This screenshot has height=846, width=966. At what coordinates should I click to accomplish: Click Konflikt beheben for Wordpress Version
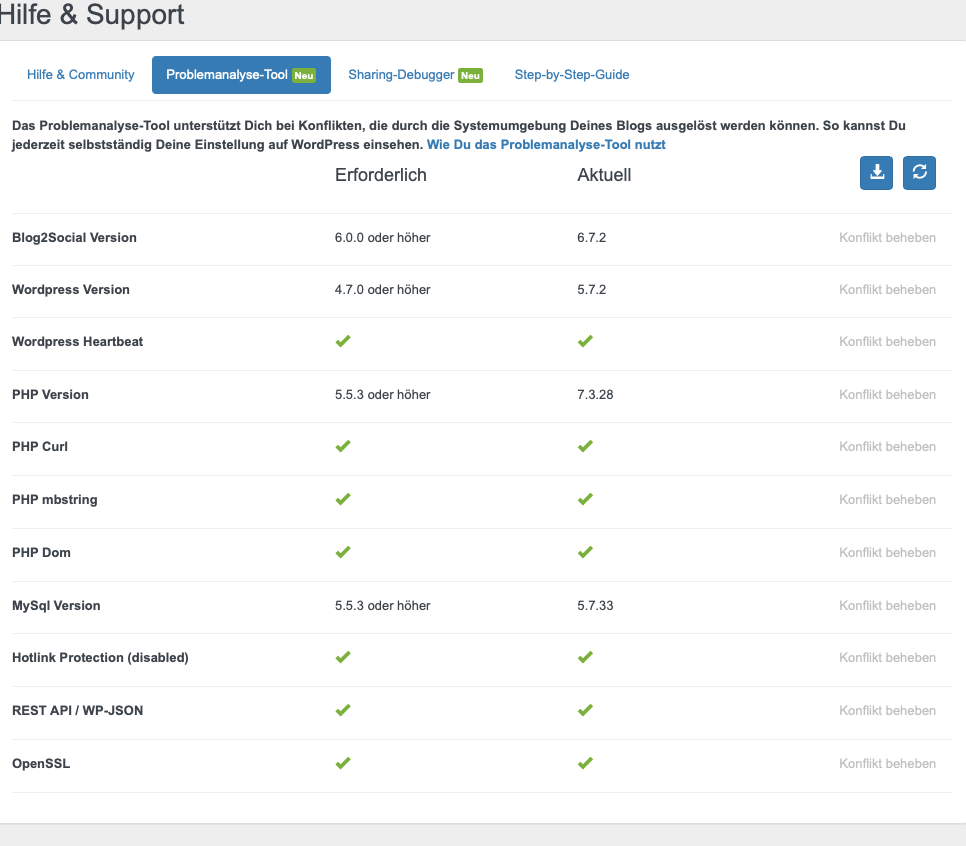[887, 290]
